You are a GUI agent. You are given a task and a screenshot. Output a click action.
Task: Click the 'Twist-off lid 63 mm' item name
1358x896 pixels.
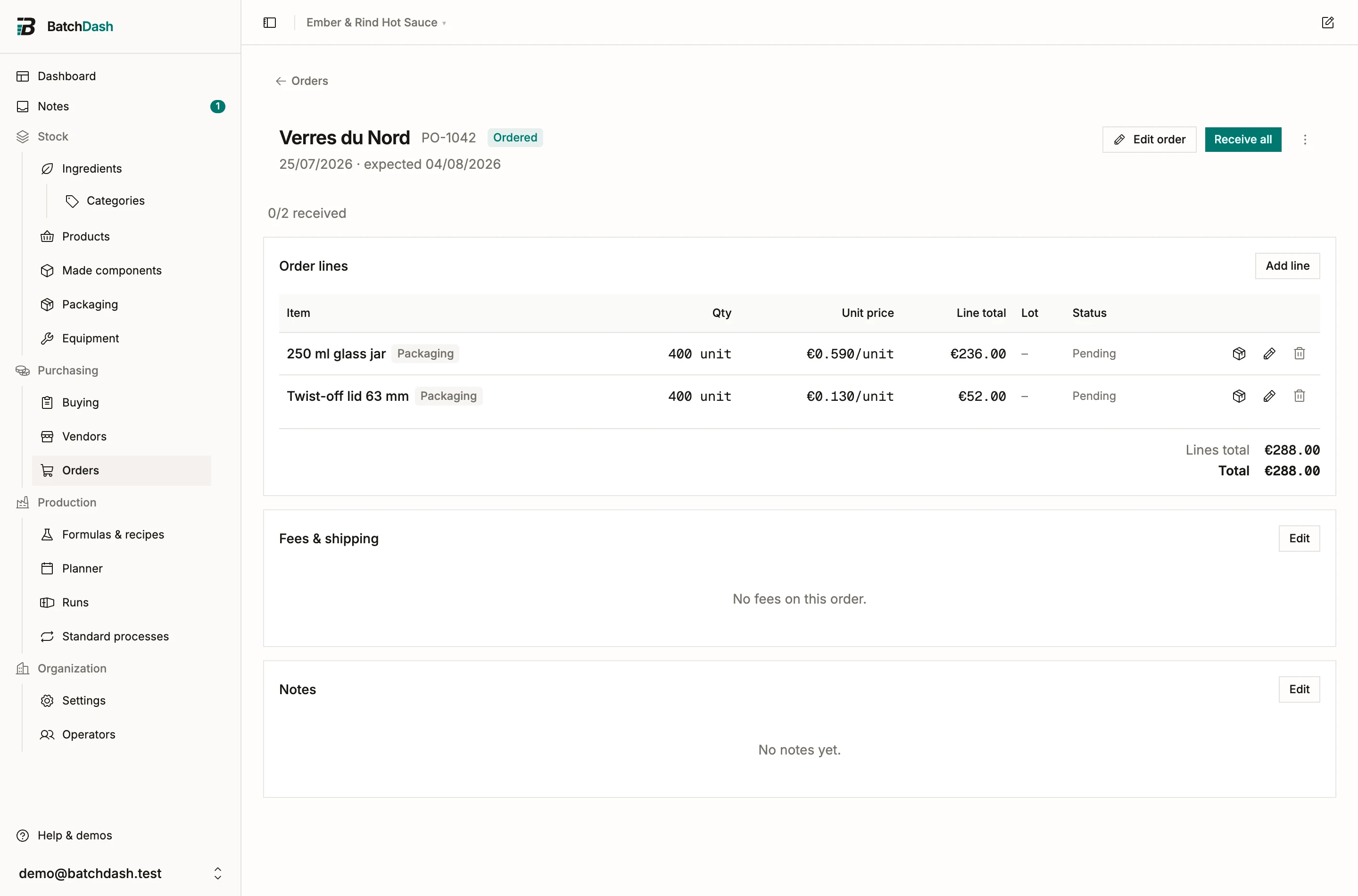pos(348,396)
